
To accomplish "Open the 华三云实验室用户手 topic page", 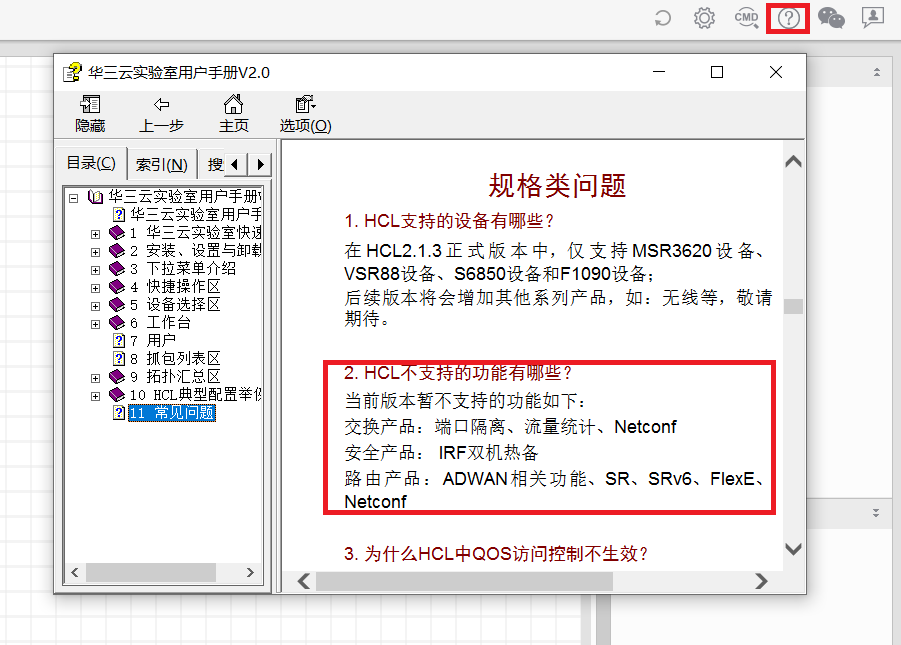I will click(195, 214).
